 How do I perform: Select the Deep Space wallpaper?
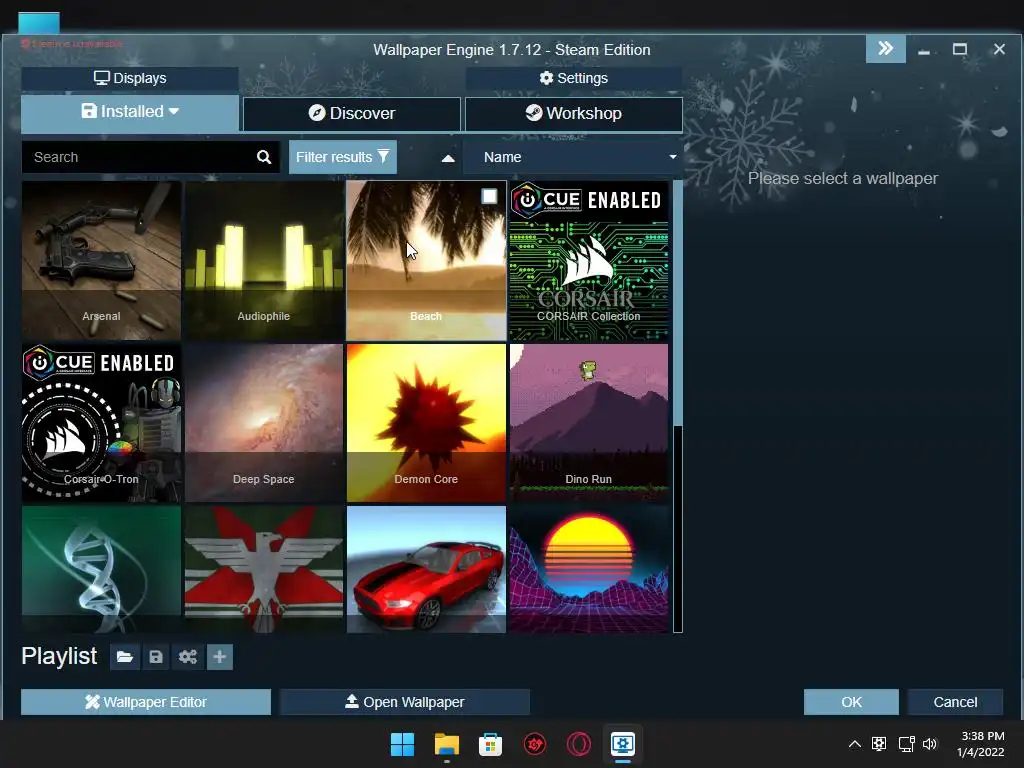coord(264,423)
